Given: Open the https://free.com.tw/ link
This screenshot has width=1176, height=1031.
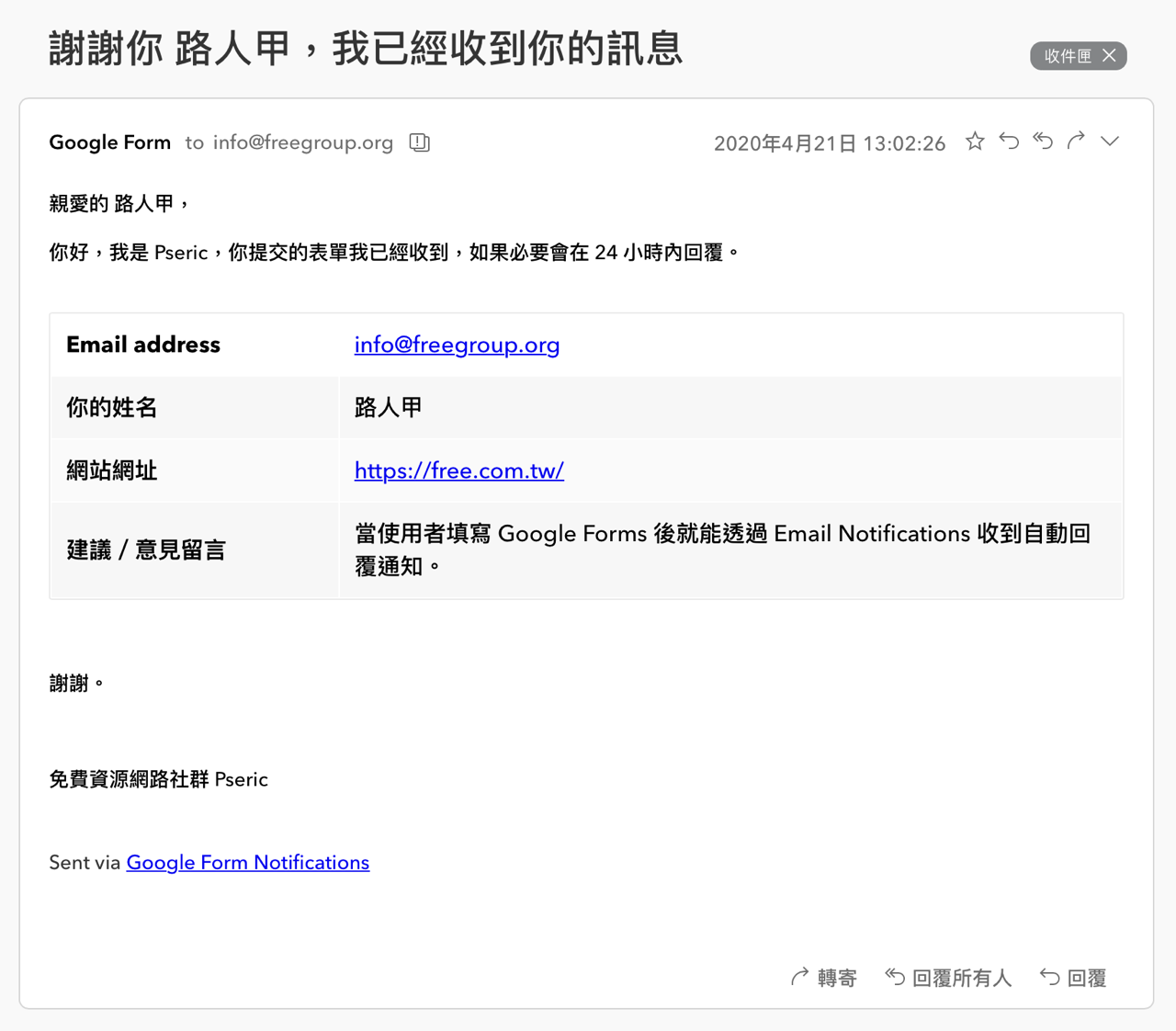Looking at the screenshot, I should click(459, 470).
